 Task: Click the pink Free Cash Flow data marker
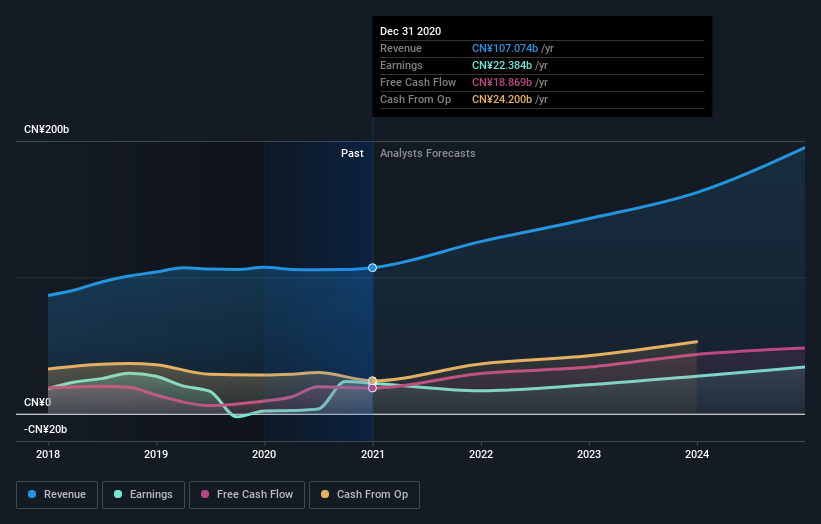[372, 388]
